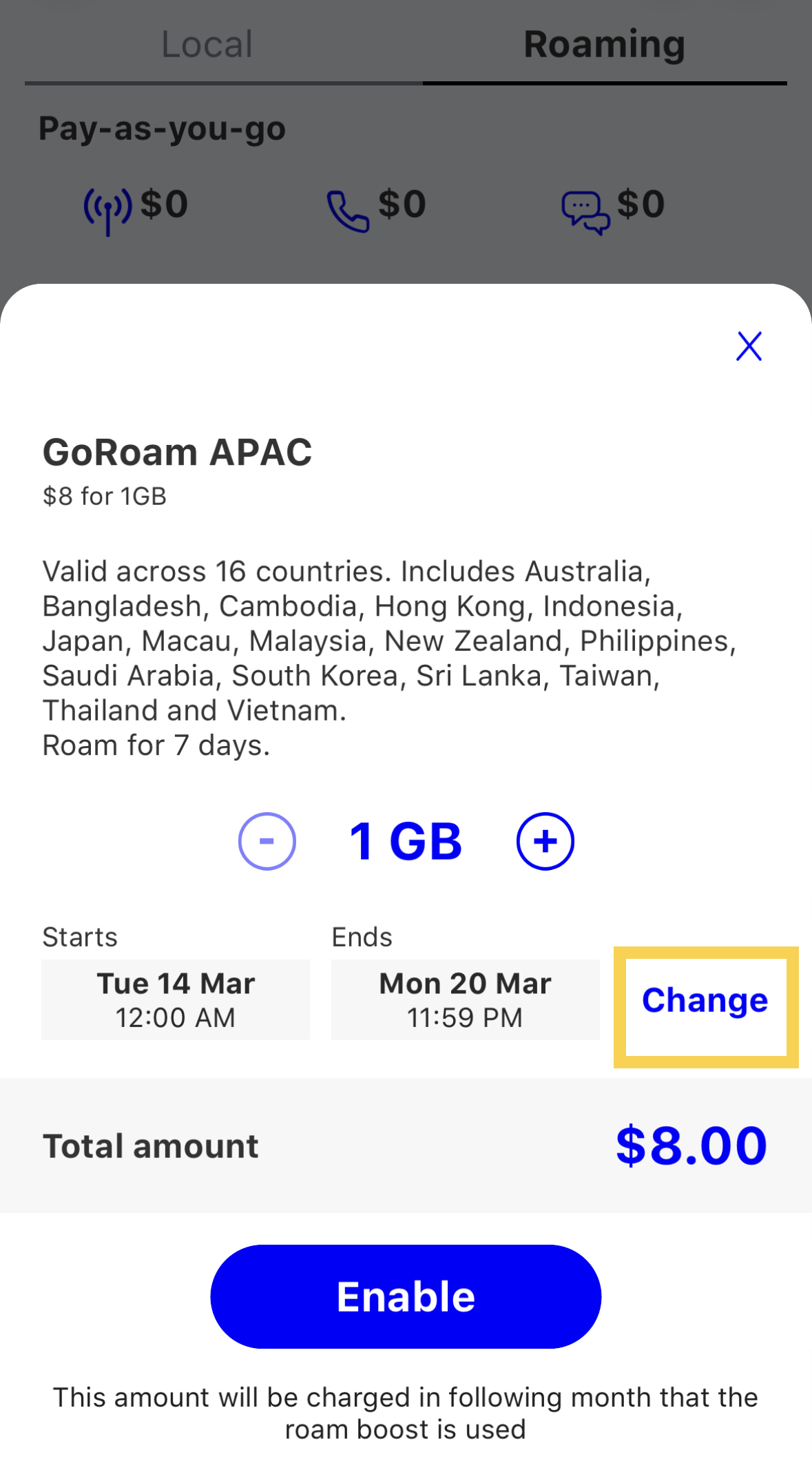The height and width of the screenshot is (1461, 812).
Task: Tap the SMS chat bubbles icon
Action: click(x=585, y=210)
